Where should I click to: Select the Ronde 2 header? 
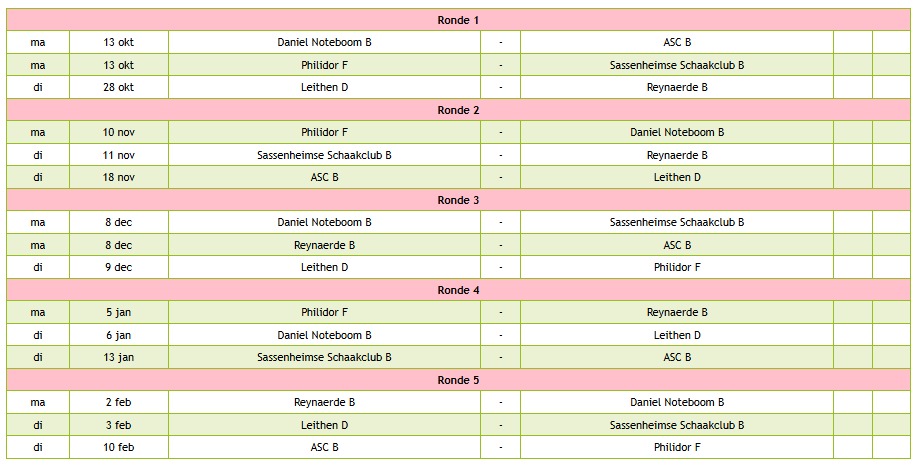[458, 110]
